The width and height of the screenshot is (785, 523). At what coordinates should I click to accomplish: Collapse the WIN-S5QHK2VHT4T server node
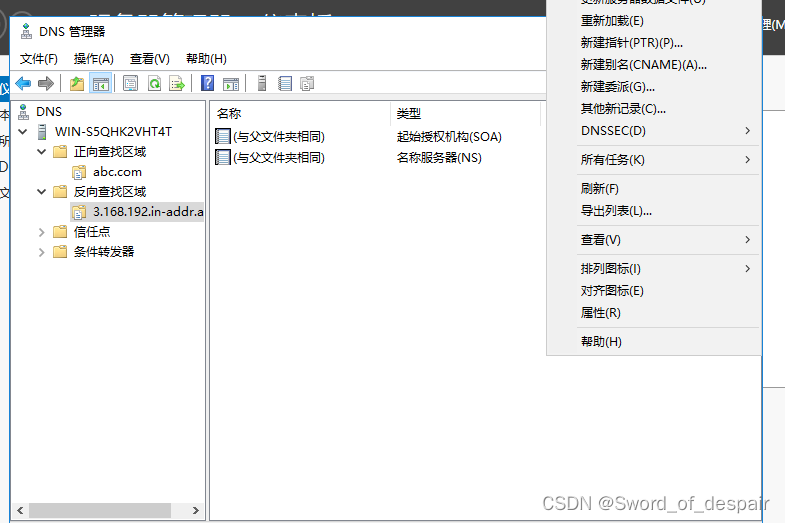click(x=23, y=132)
